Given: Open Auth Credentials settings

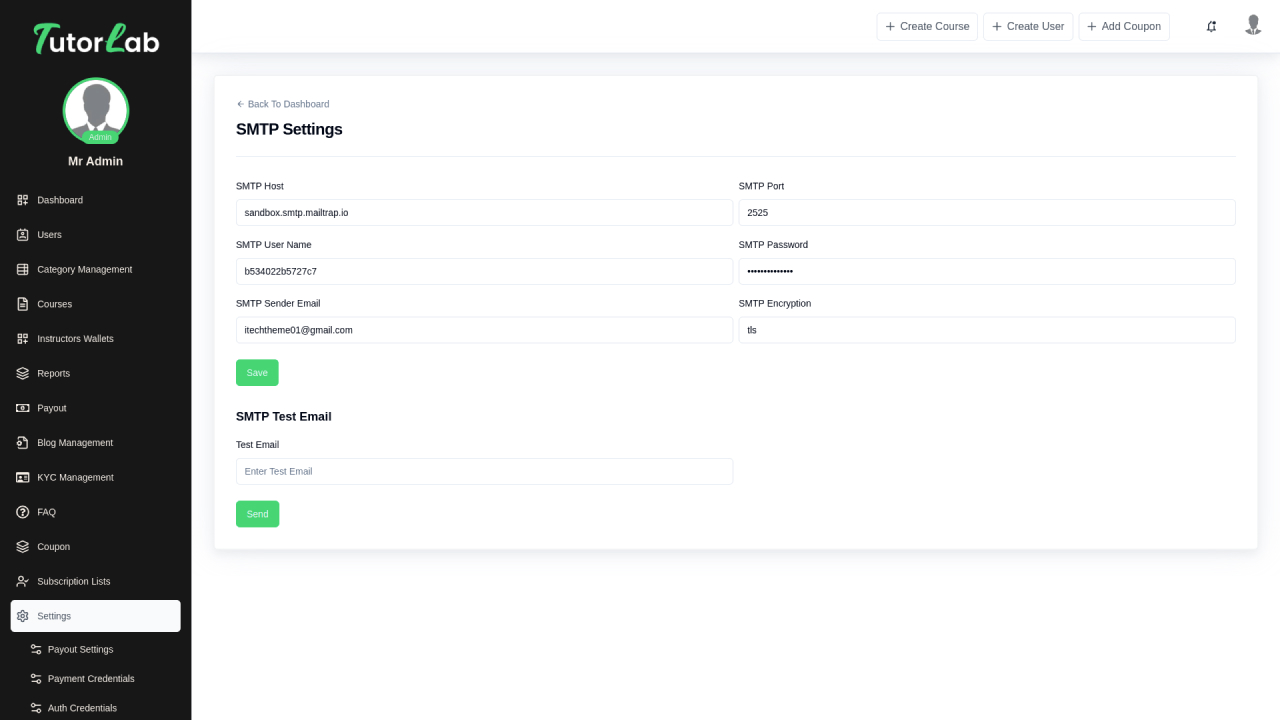Looking at the screenshot, I should point(82,708).
